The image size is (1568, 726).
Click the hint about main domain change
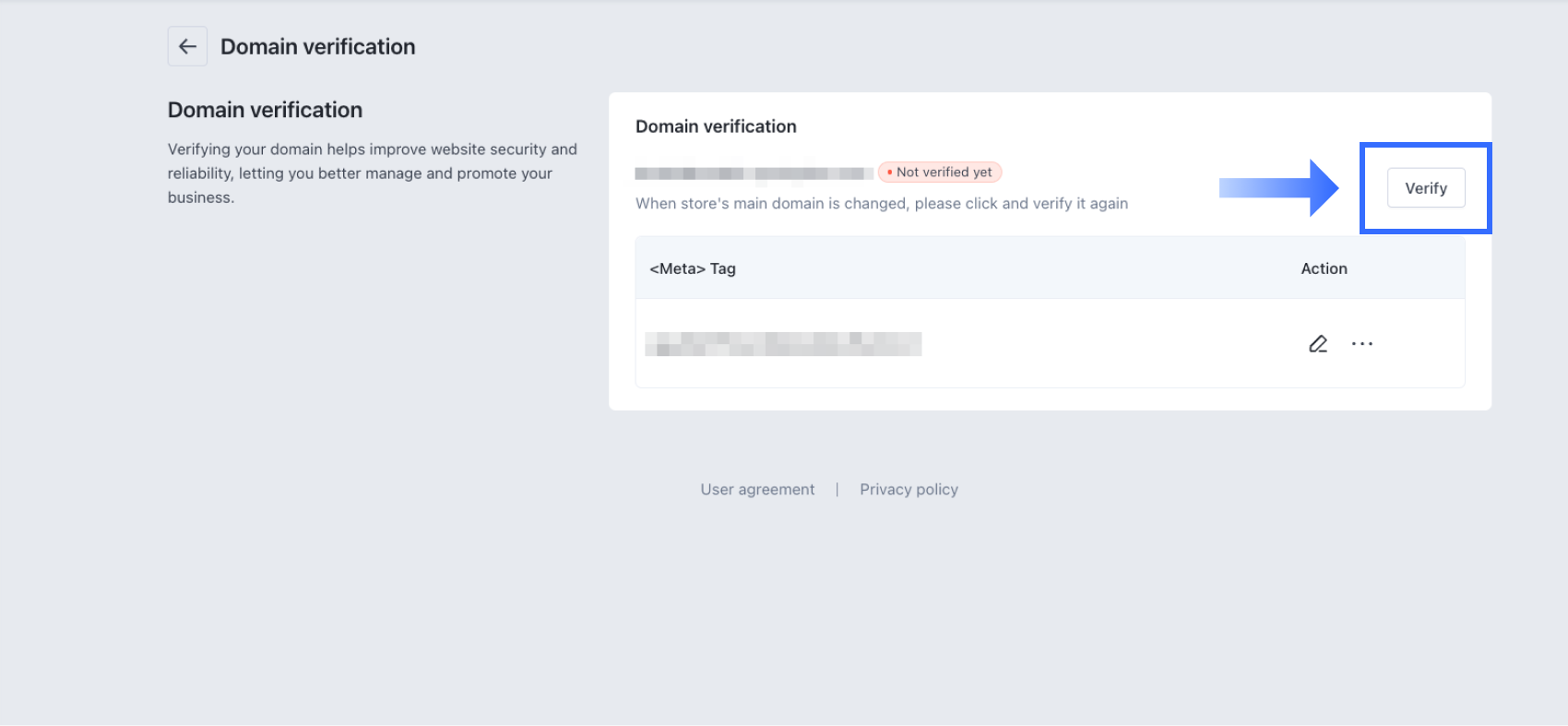tap(881, 203)
